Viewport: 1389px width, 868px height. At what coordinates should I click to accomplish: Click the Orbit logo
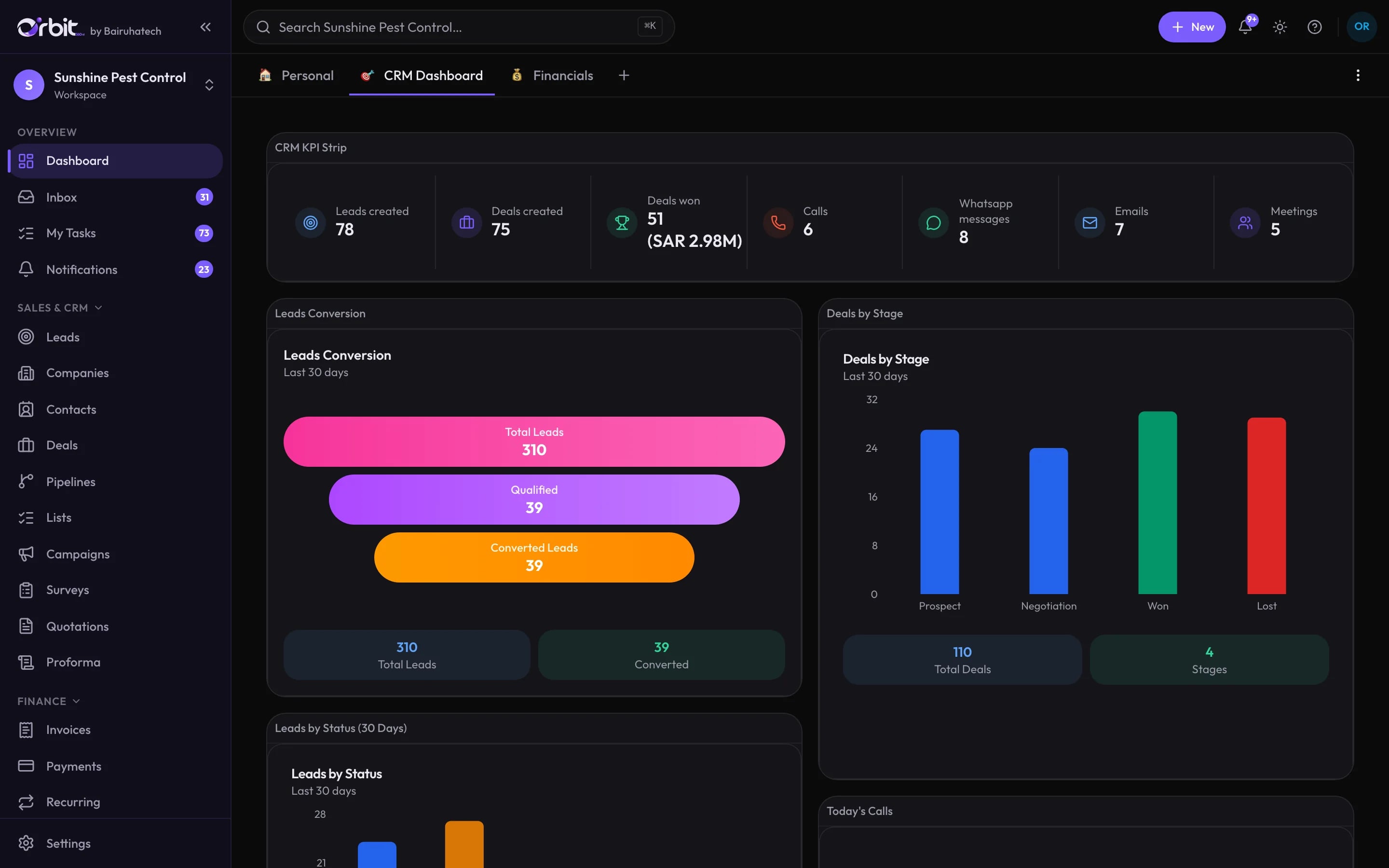(x=51, y=27)
